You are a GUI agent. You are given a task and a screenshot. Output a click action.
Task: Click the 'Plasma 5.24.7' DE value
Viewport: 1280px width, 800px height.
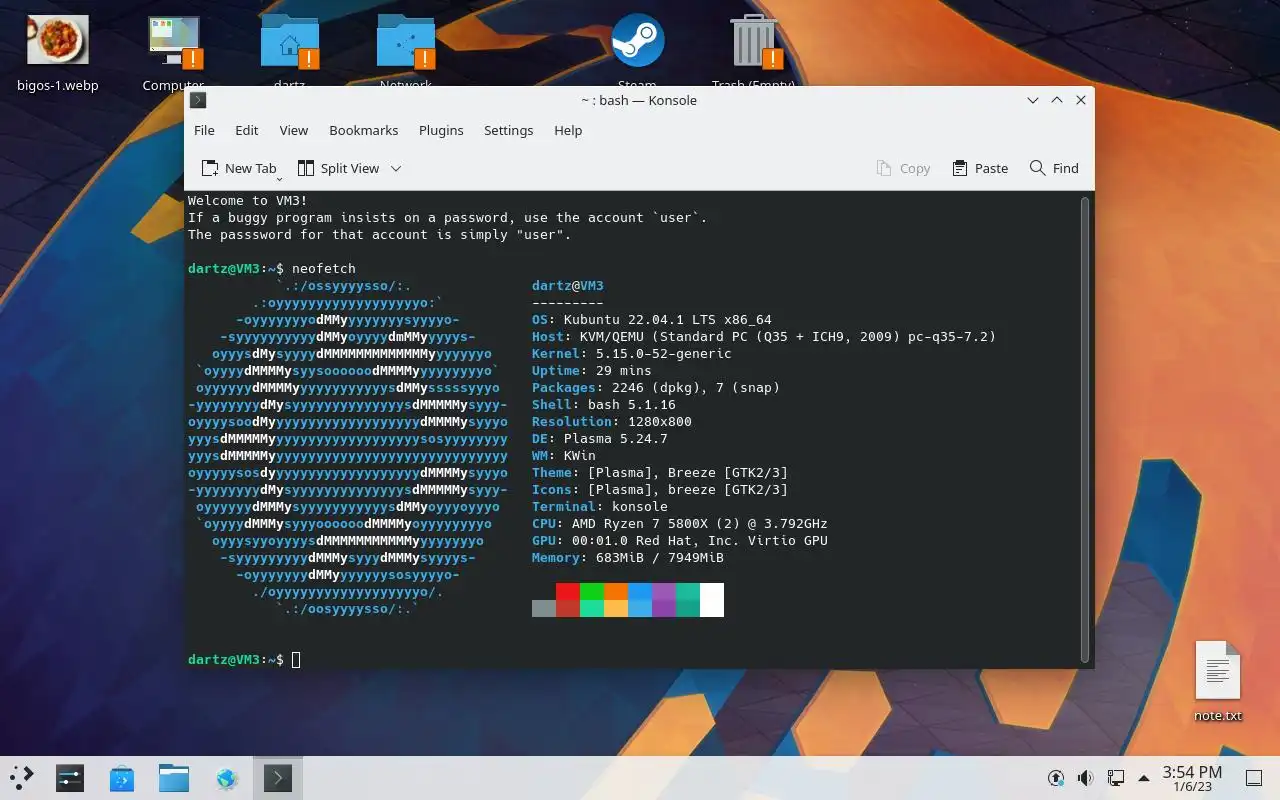pyautogui.click(x=616, y=439)
